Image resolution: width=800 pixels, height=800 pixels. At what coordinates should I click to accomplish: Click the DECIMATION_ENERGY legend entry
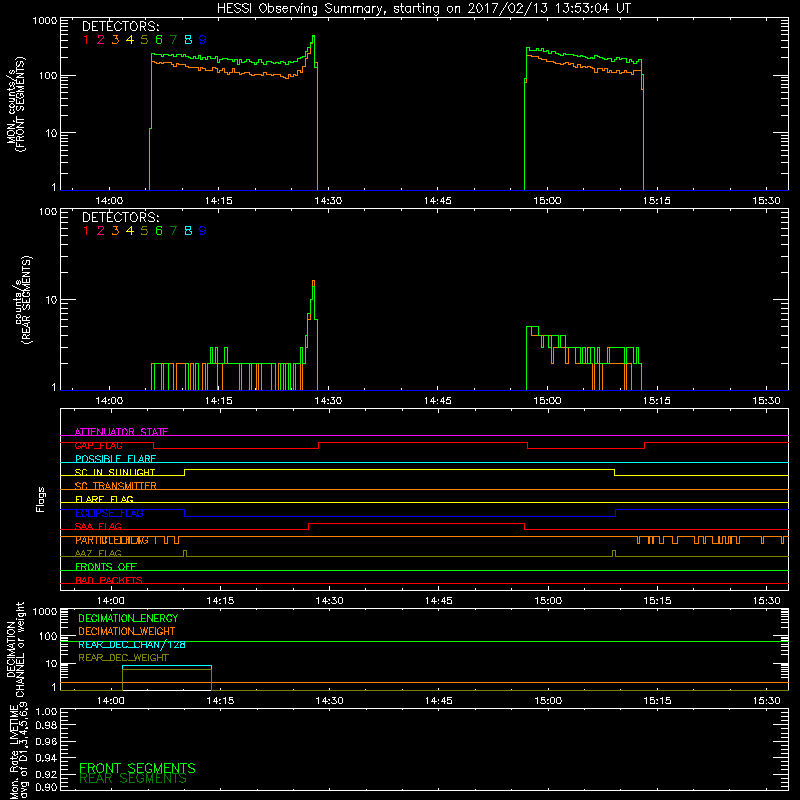[128, 618]
